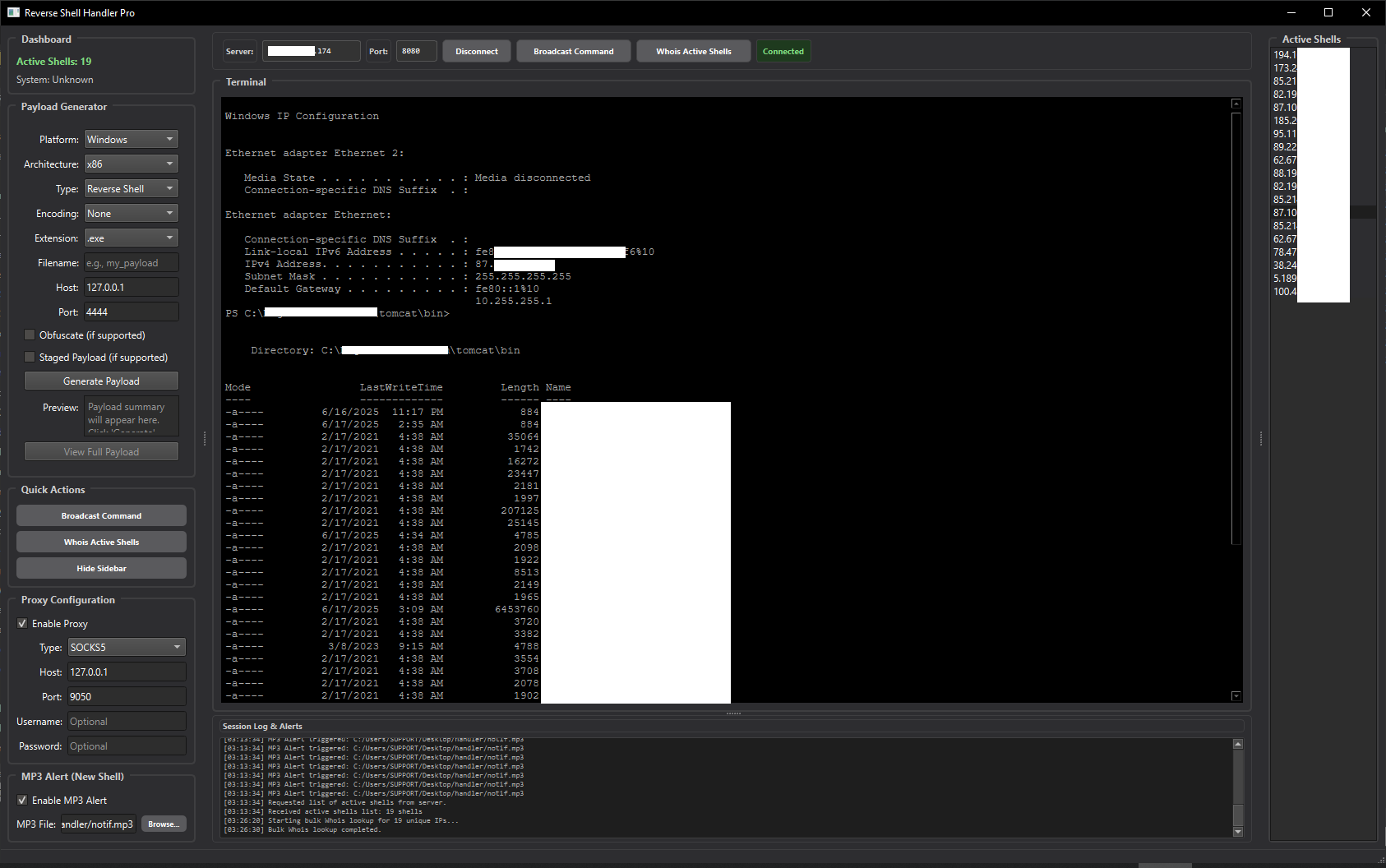Click the Generate Payload button

click(x=101, y=381)
